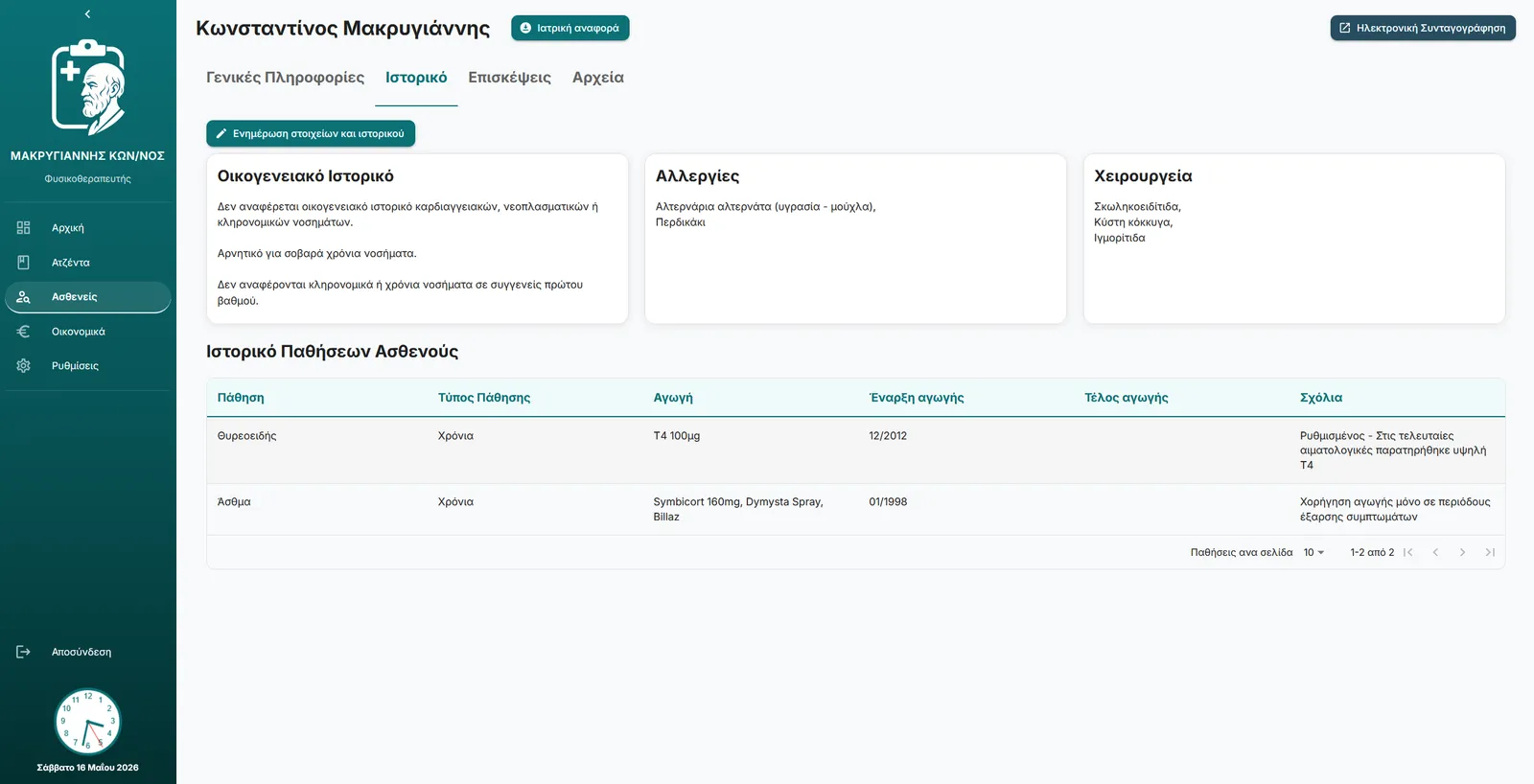
Task: Click the Ιγμορίτιδα surgery entry
Action: pos(1120,238)
